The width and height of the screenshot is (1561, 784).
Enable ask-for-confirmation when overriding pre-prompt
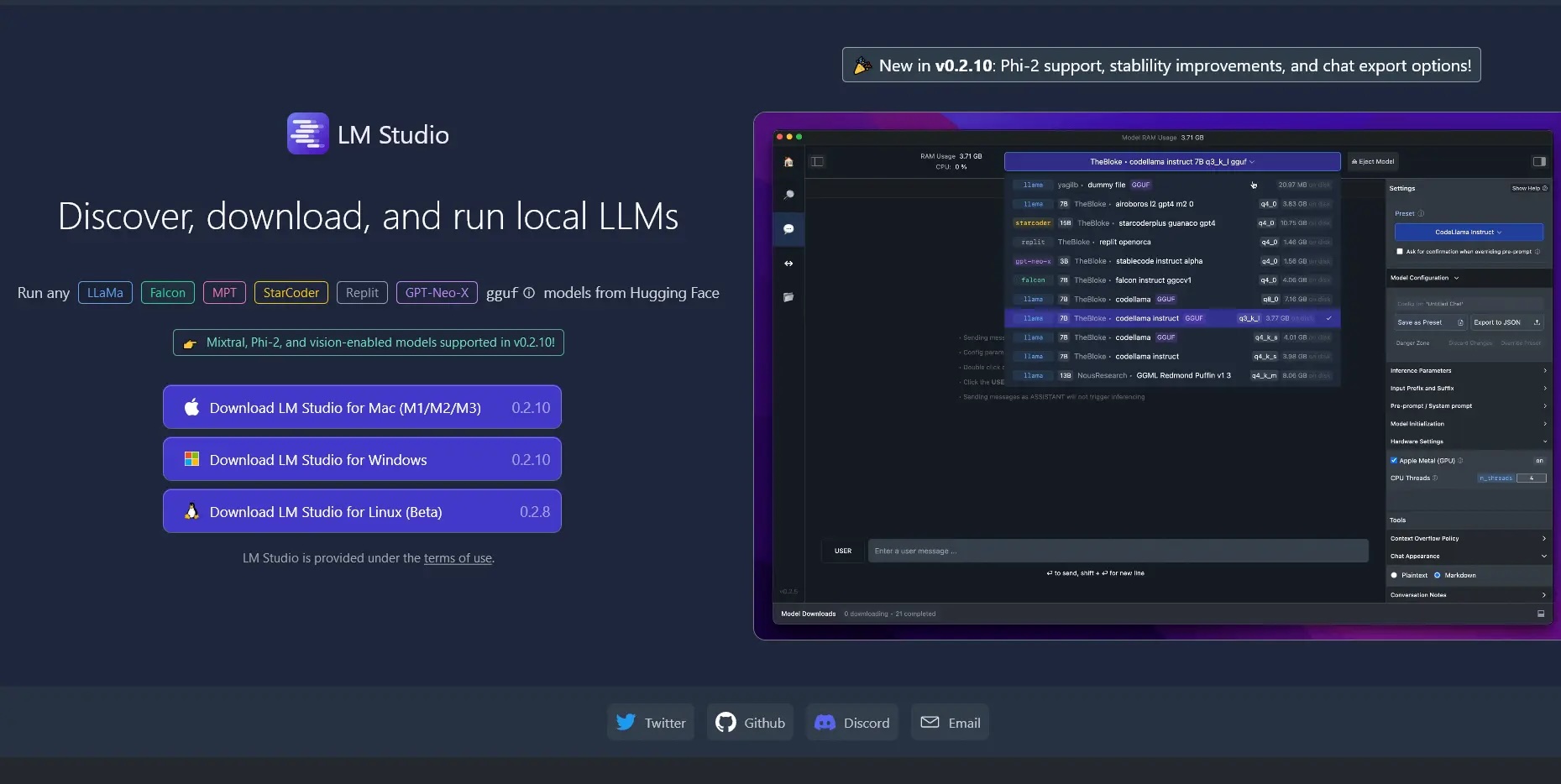click(1398, 252)
